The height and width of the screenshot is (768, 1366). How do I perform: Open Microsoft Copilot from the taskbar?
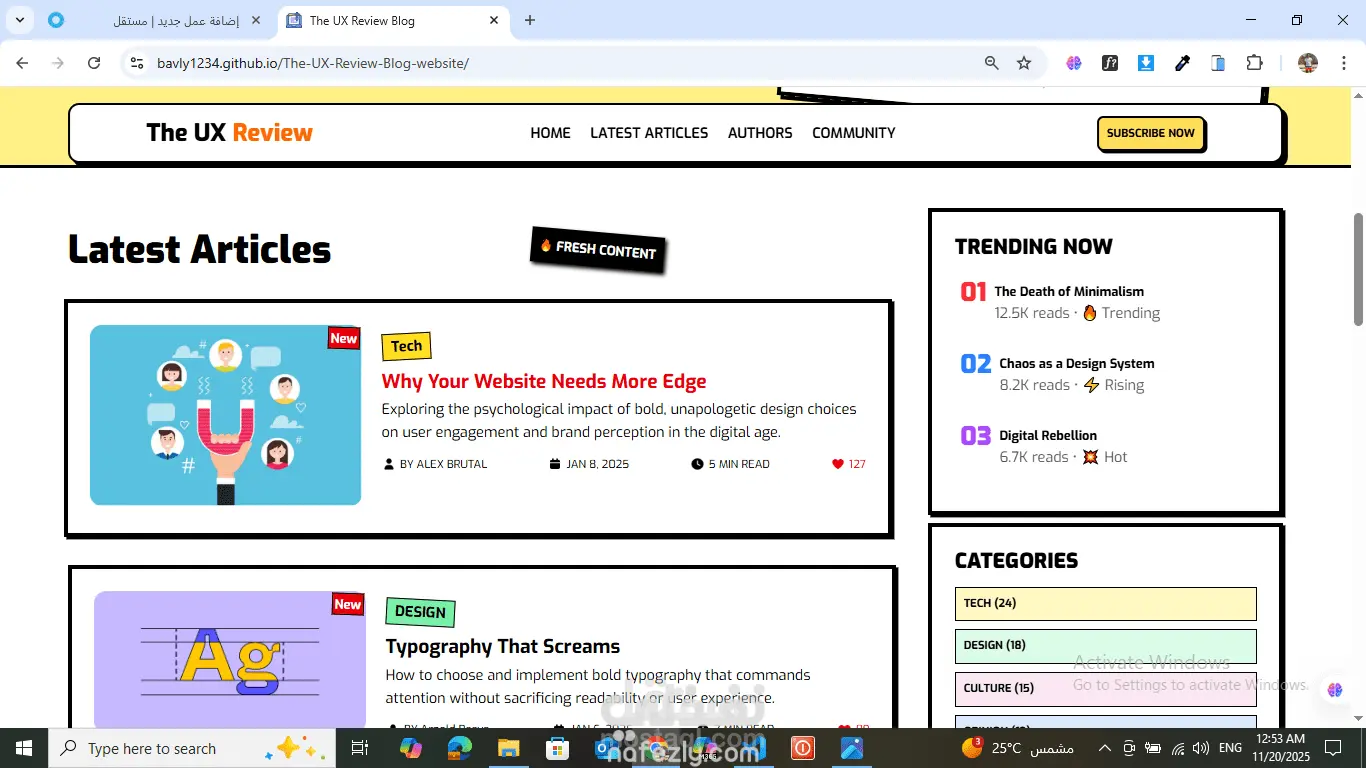(411, 748)
